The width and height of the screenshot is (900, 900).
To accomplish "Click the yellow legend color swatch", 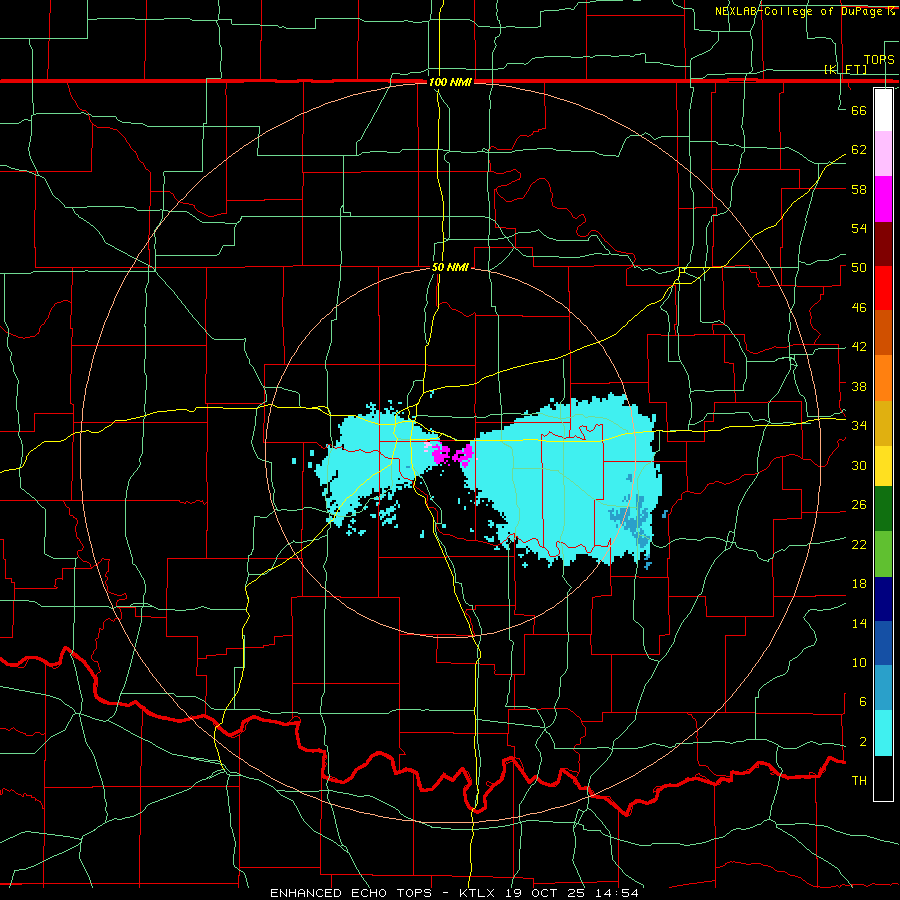I will coord(883,466).
